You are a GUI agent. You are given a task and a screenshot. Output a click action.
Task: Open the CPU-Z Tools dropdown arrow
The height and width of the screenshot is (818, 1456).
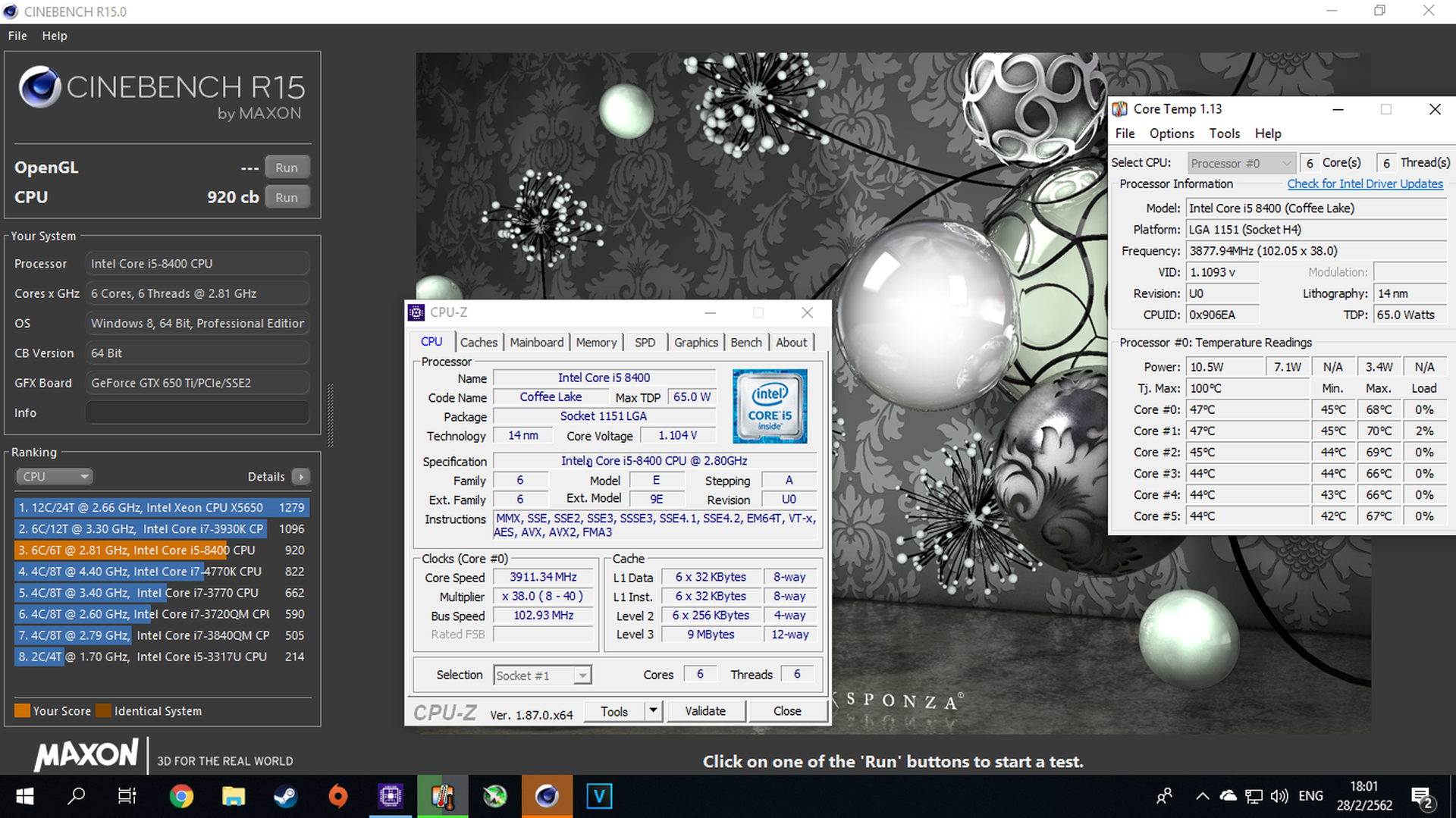(653, 710)
